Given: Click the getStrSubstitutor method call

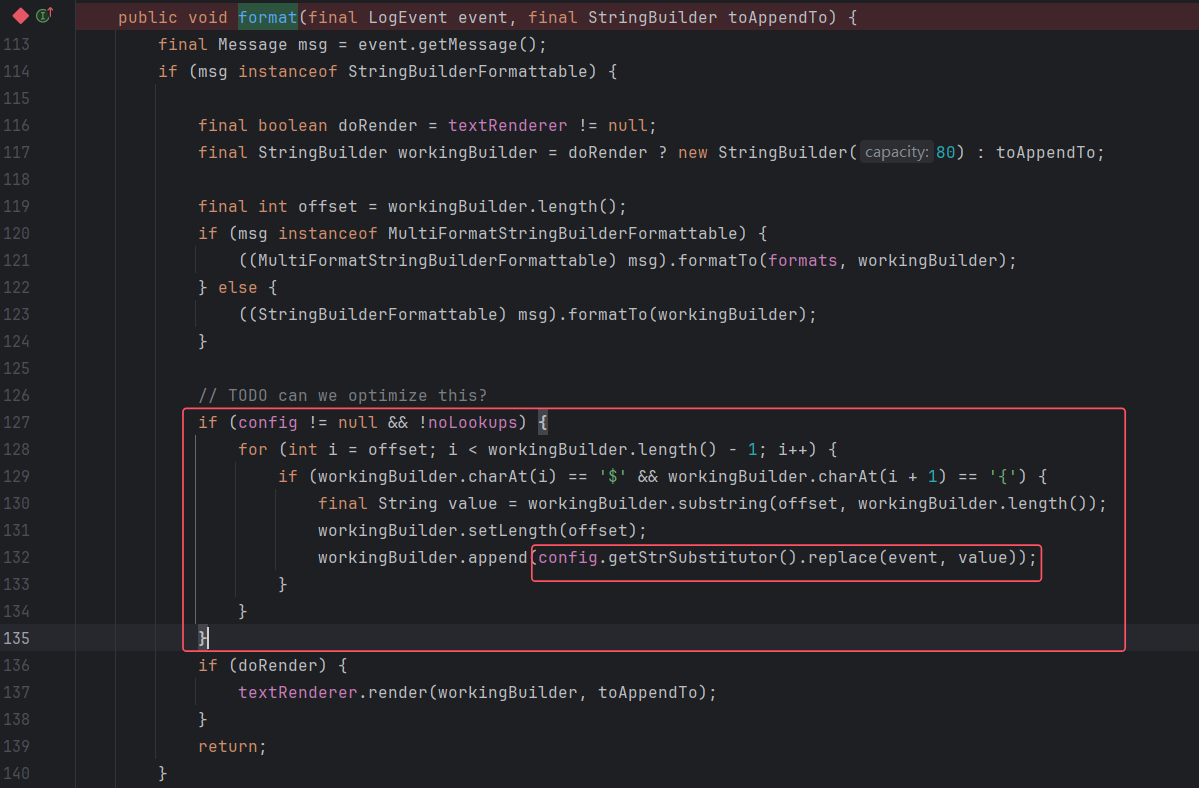Looking at the screenshot, I should click(688, 557).
